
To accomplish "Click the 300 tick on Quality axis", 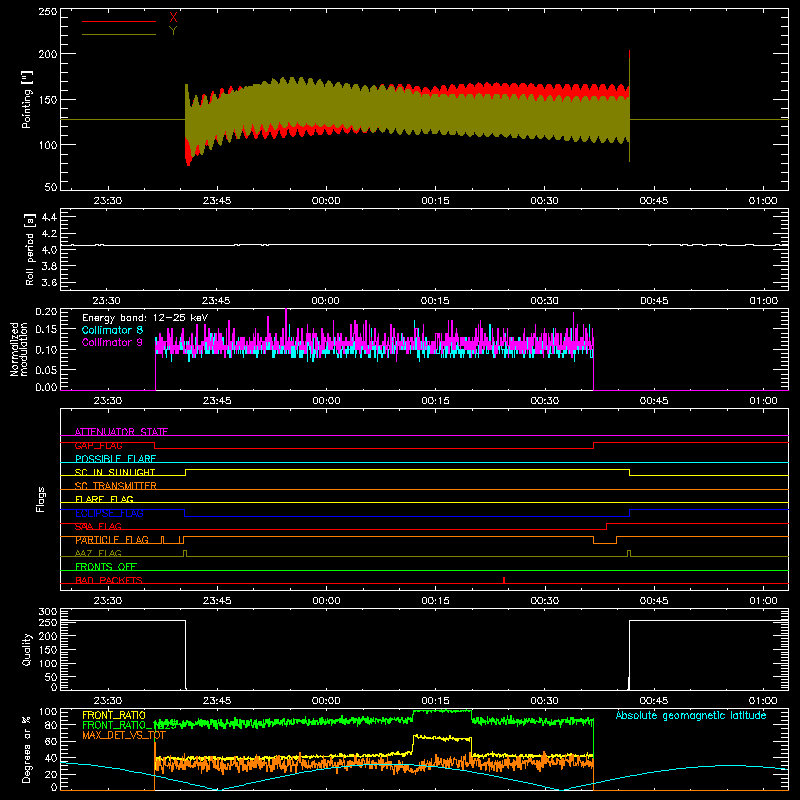I will tap(48, 612).
